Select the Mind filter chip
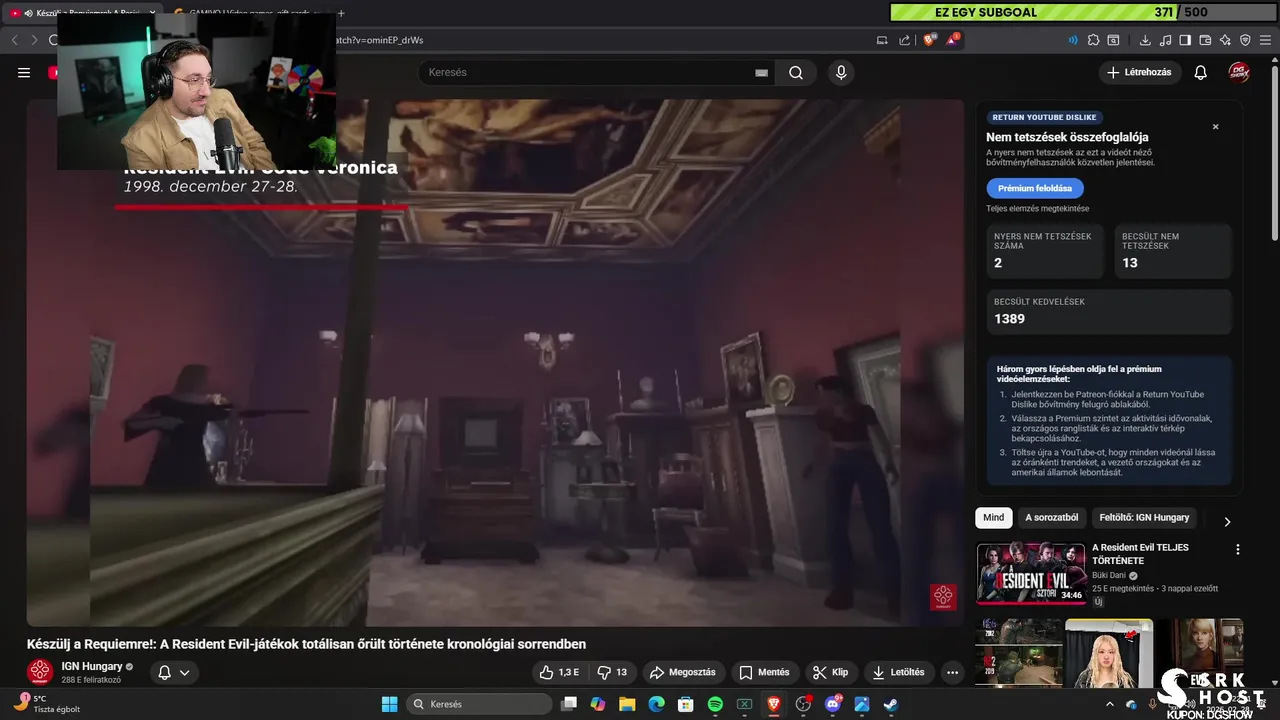 point(993,517)
